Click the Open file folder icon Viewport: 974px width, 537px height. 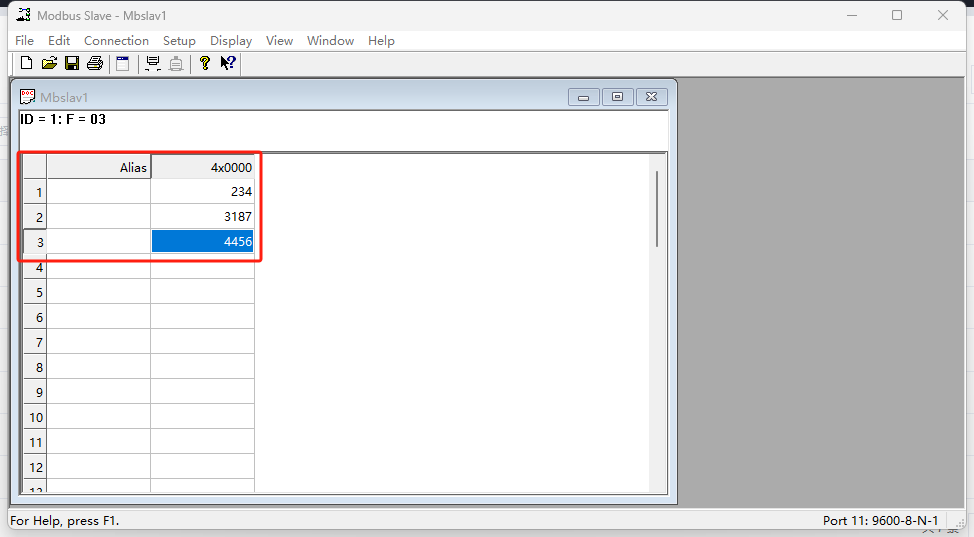pos(49,64)
